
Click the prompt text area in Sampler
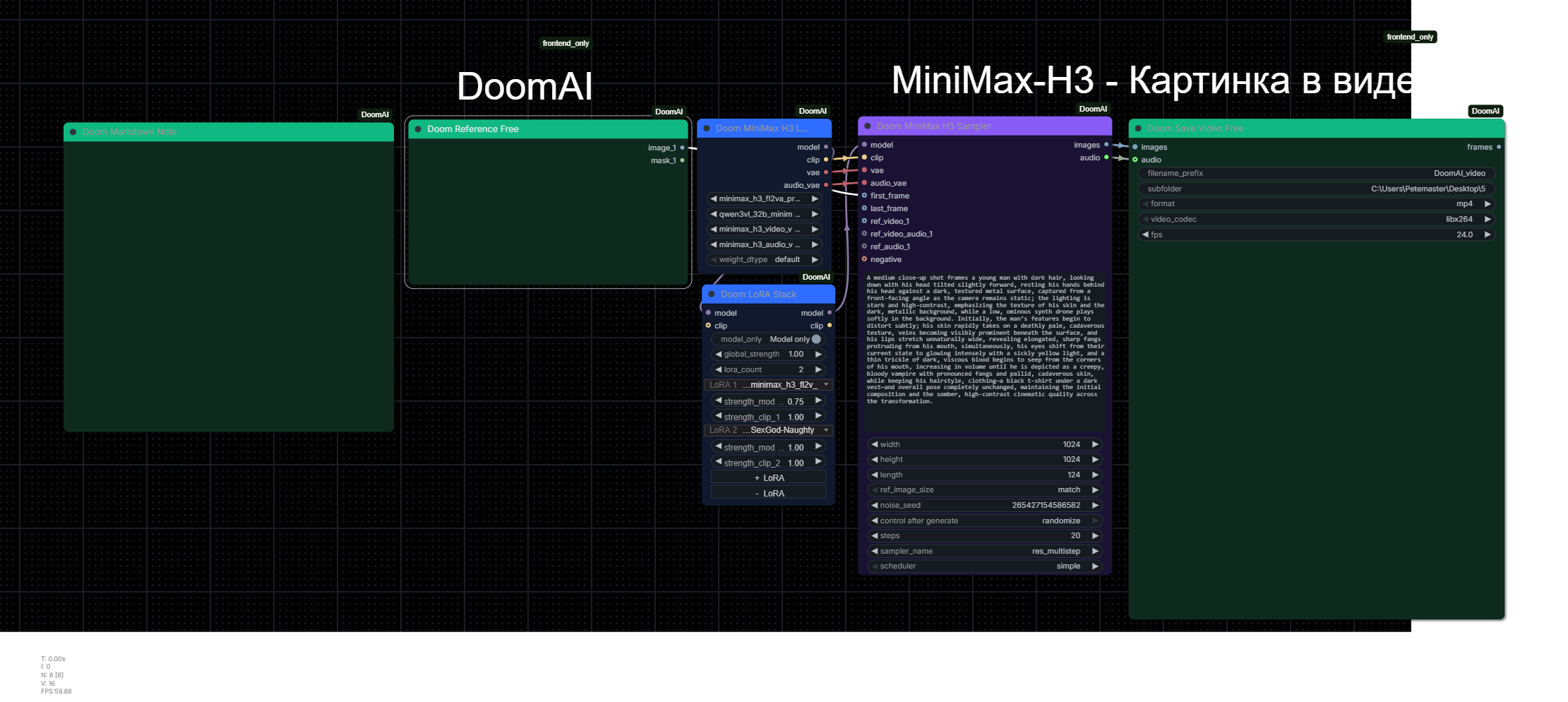(985, 352)
